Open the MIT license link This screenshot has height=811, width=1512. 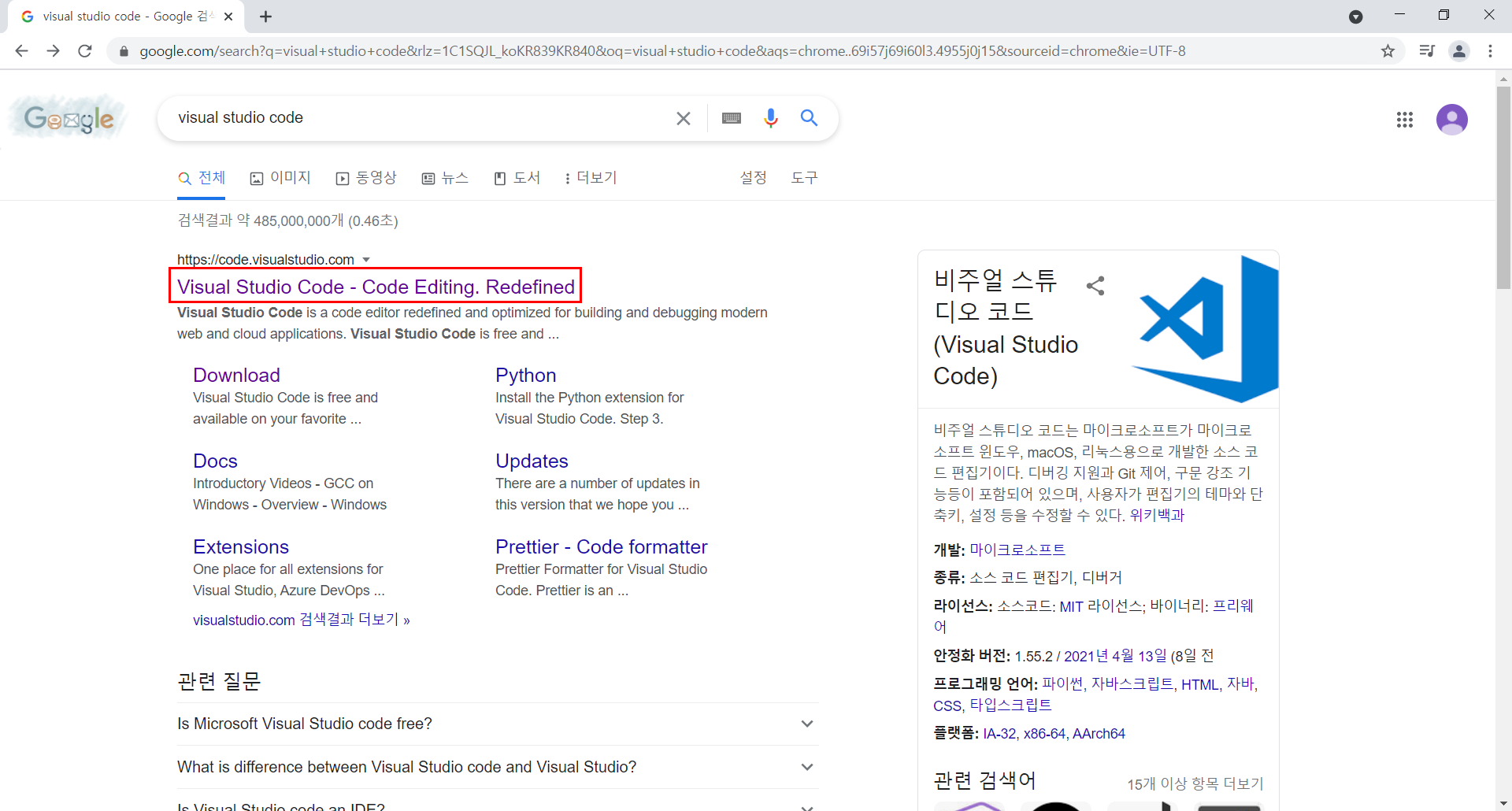[1071, 606]
